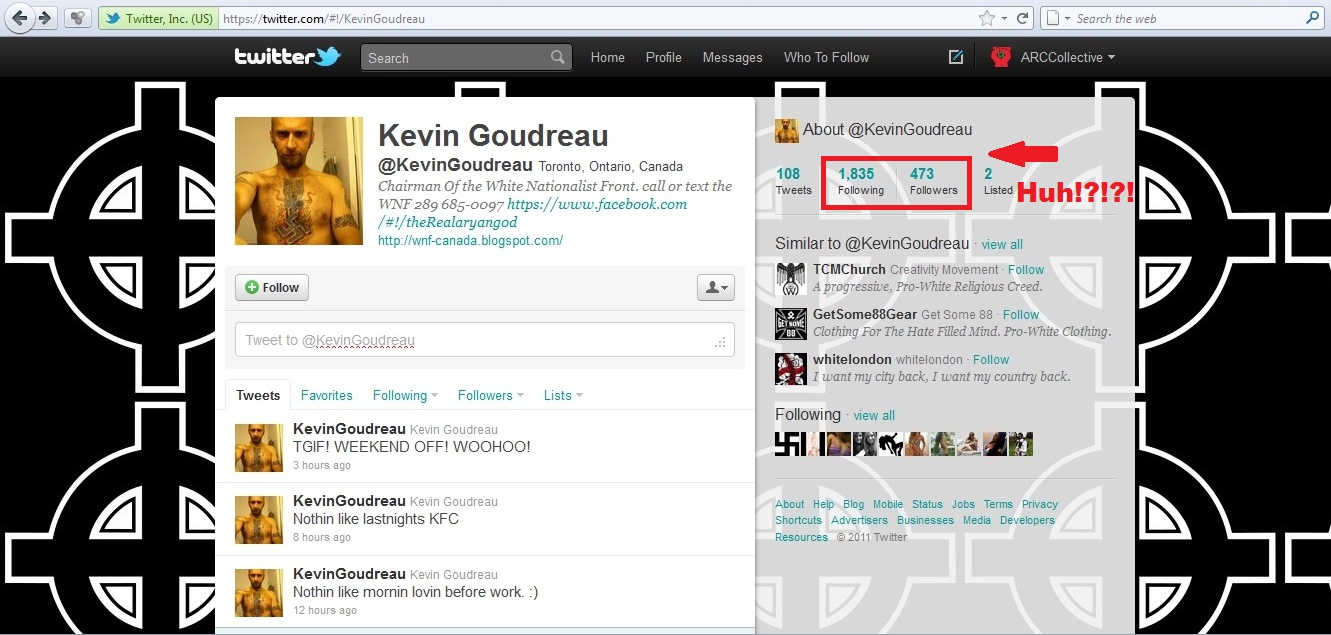
Task: Open Profile in Twitter navigation
Action: pos(663,57)
